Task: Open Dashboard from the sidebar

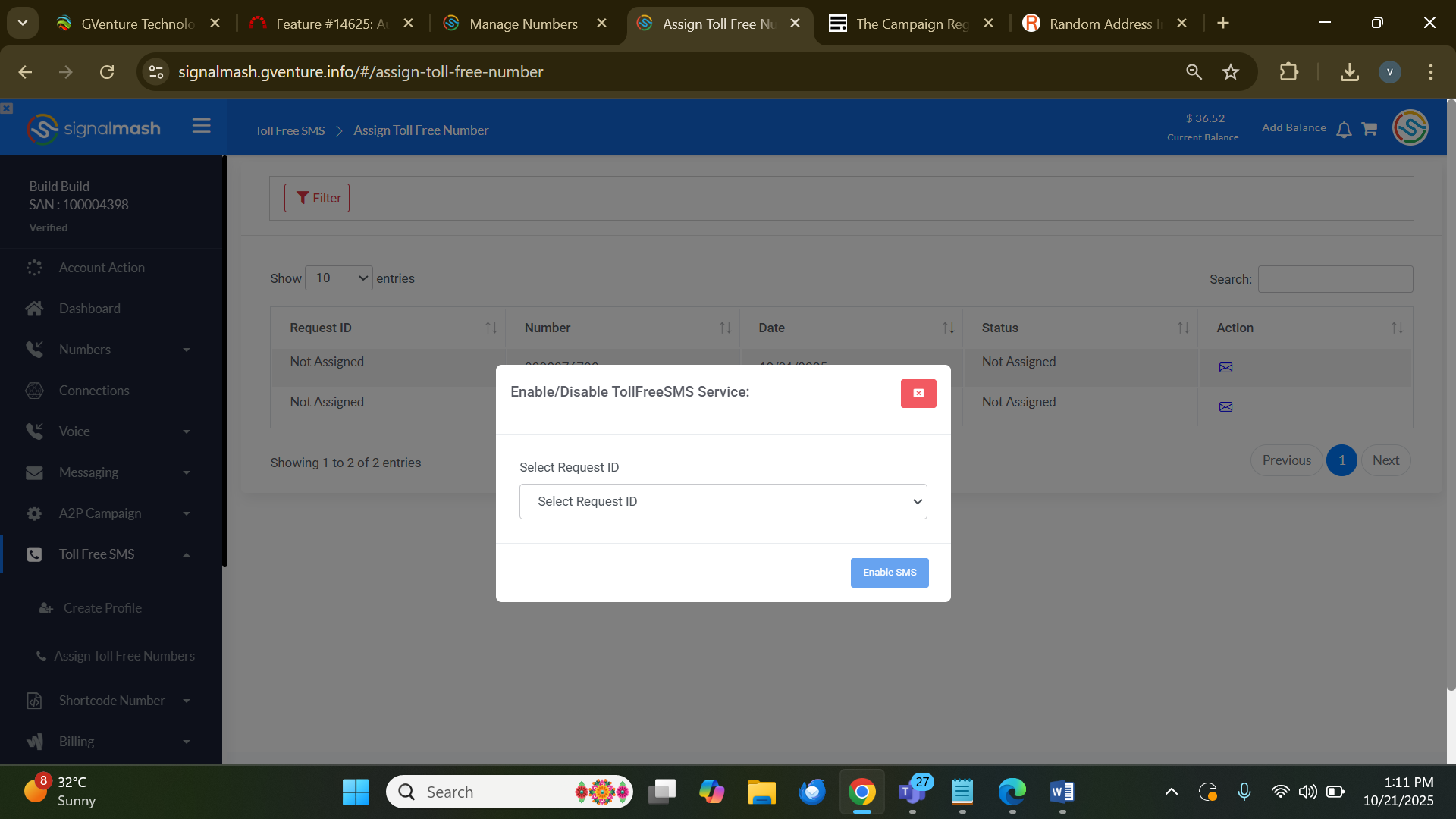Action: pyautogui.click(x=89, y=309)
